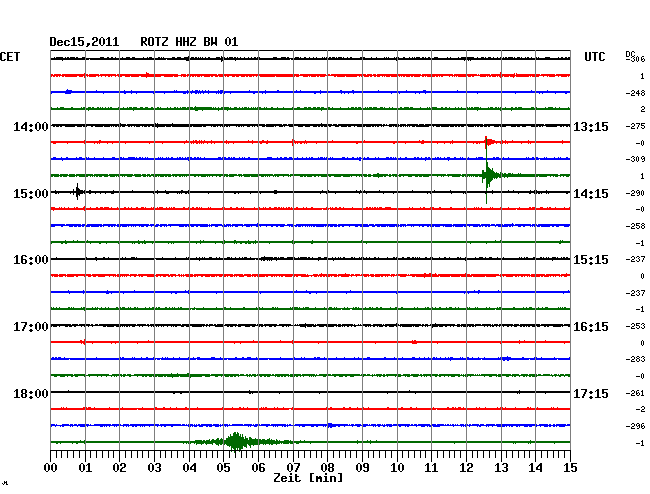
Task: Pick minute '07' on the time axis
Action: coord(293,467)
